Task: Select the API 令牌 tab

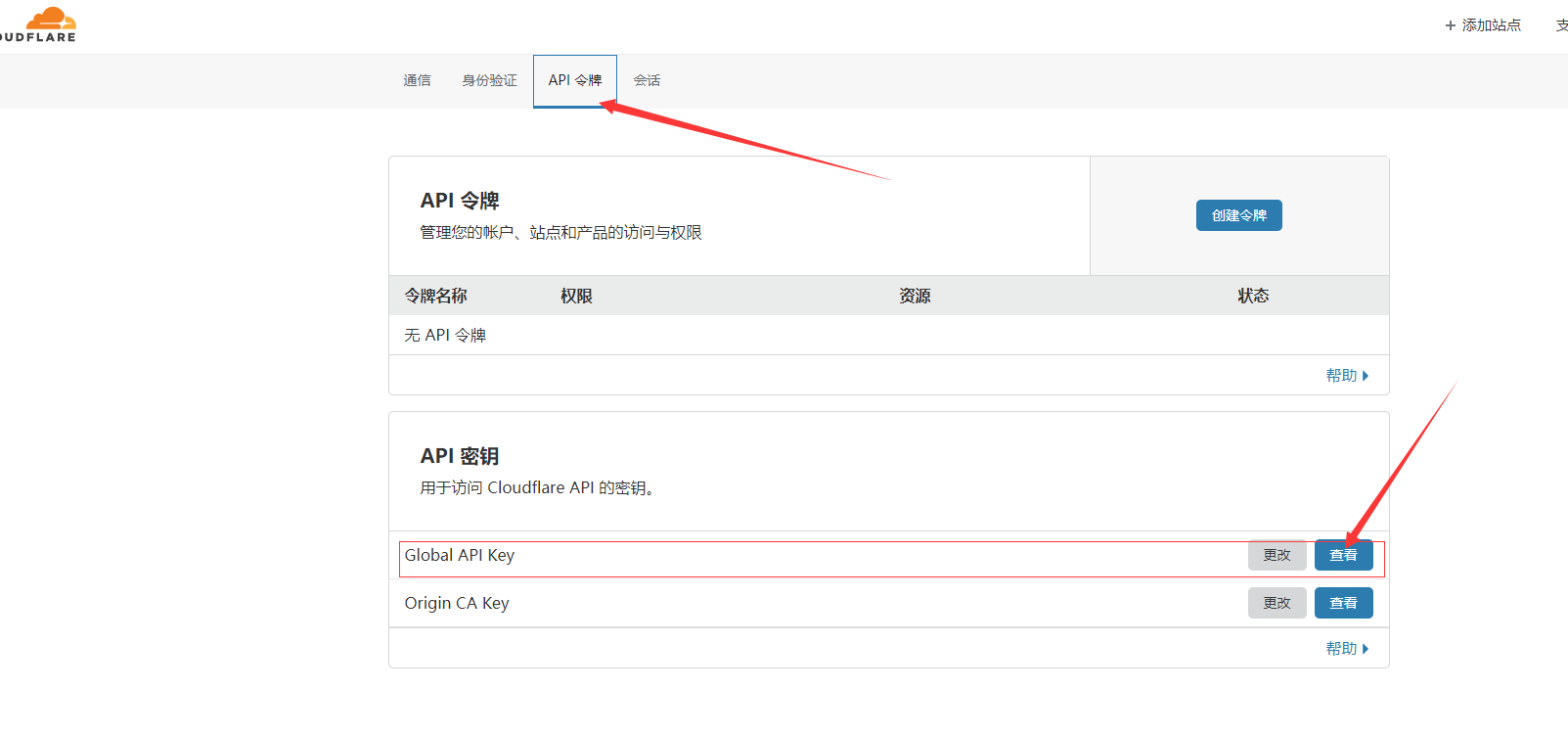Action: pyautogui.click(x=575, y=80)
